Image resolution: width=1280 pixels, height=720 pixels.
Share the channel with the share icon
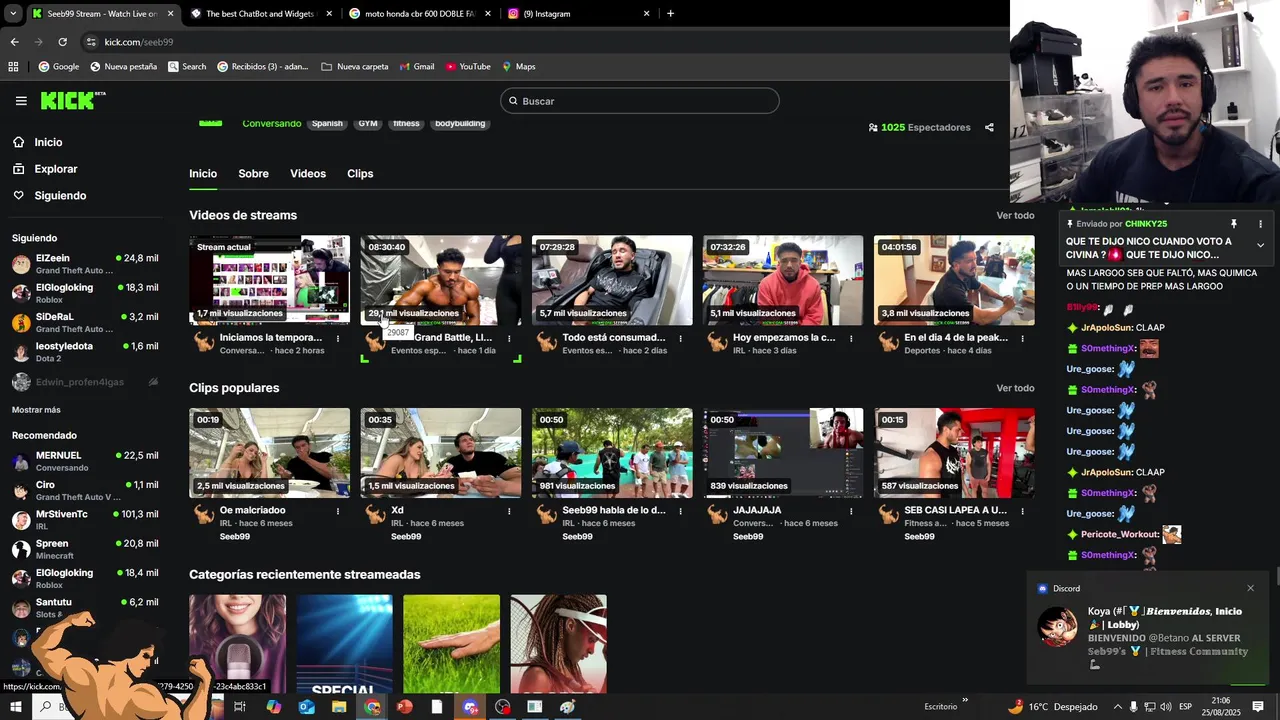(x=989, y=127)
